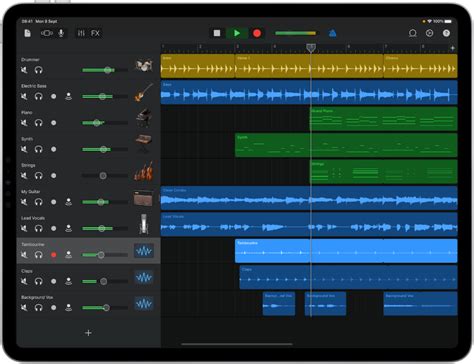Adjust the Background Vox volume slider

pyautogui.click(x=105, y=307)
